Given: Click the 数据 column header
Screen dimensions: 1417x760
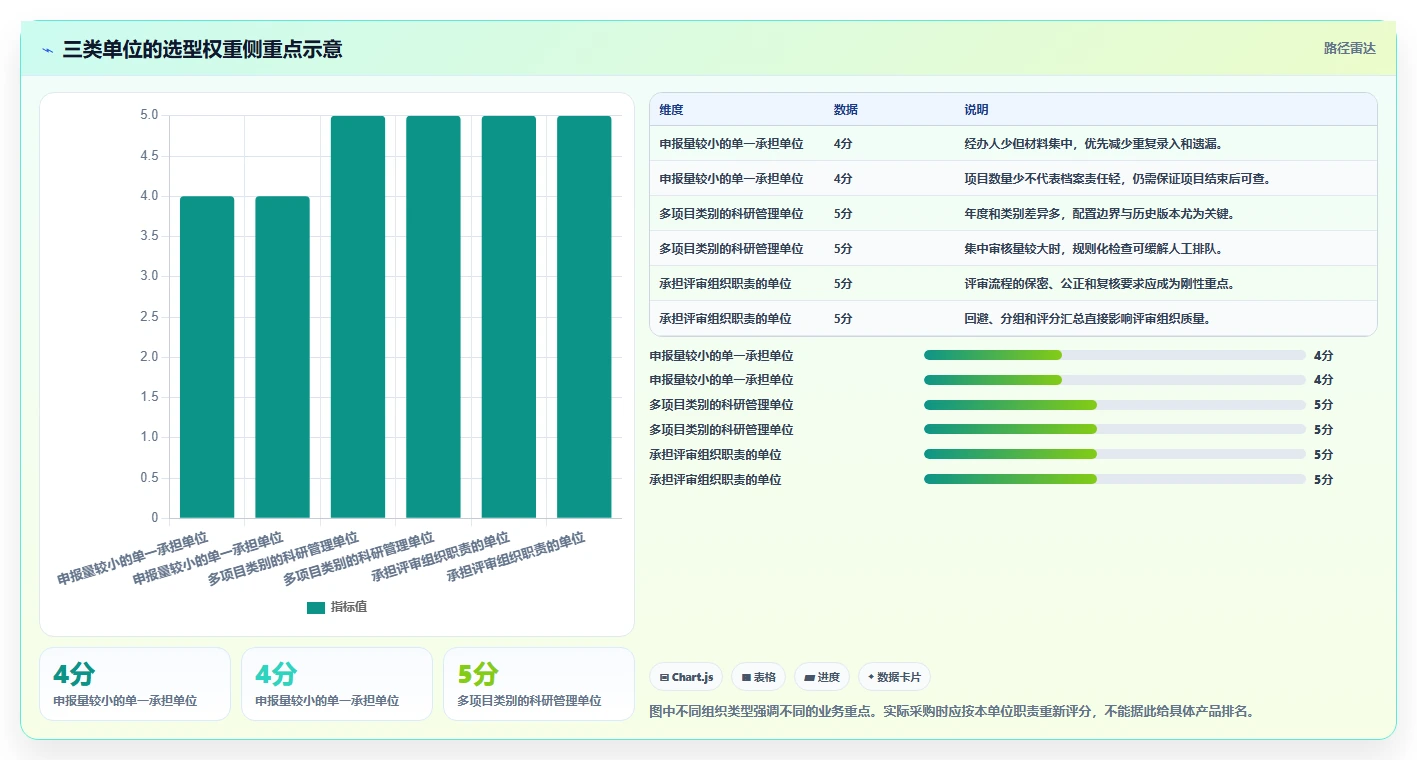Looking at the screenshot, I should click(x=845, y=110).
